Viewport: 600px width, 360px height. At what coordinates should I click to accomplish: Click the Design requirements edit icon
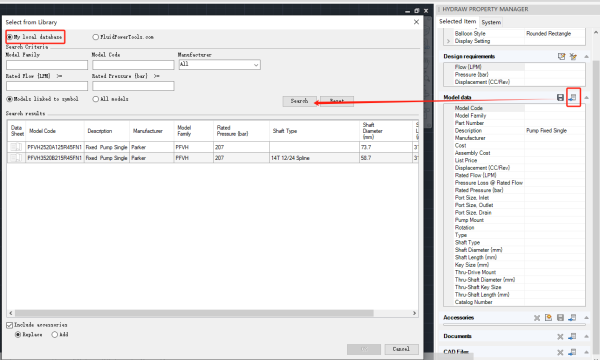tap(561, 56)
